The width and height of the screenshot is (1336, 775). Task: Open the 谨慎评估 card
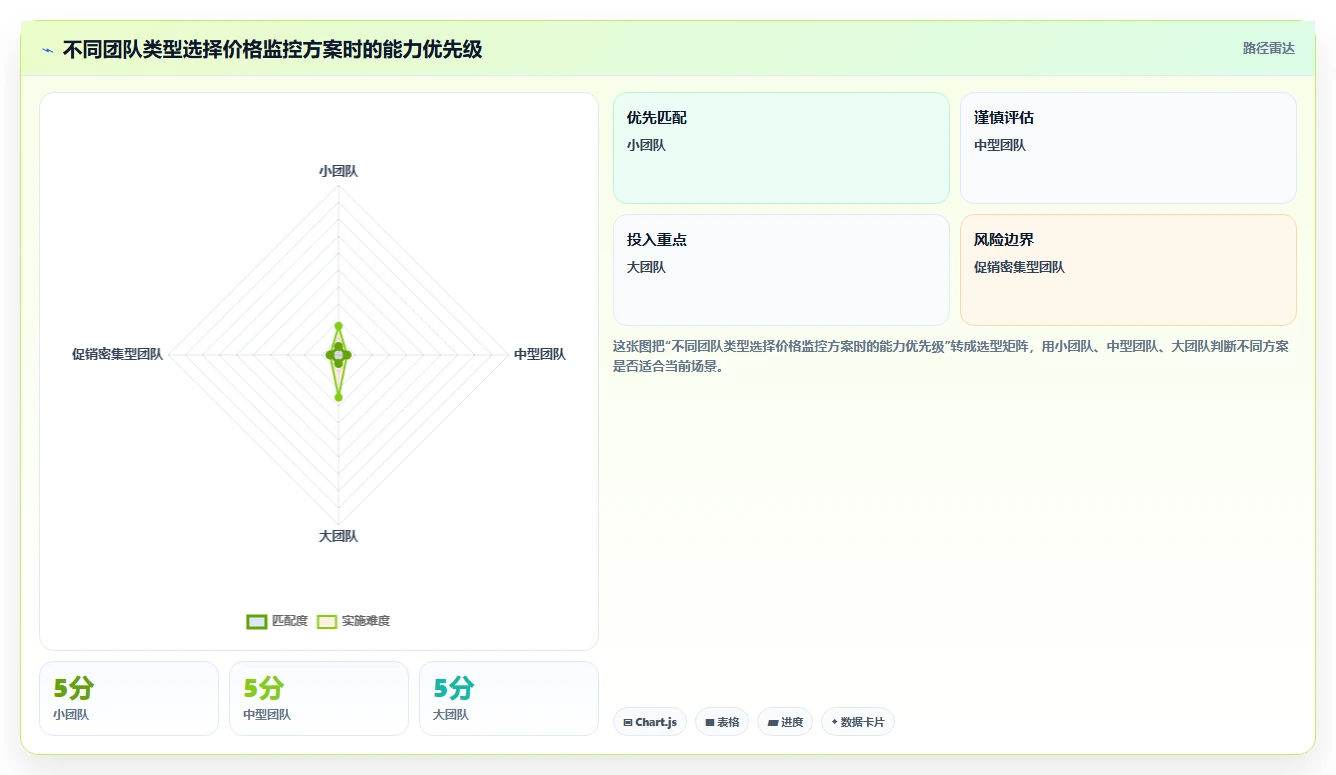(1128, 148)
